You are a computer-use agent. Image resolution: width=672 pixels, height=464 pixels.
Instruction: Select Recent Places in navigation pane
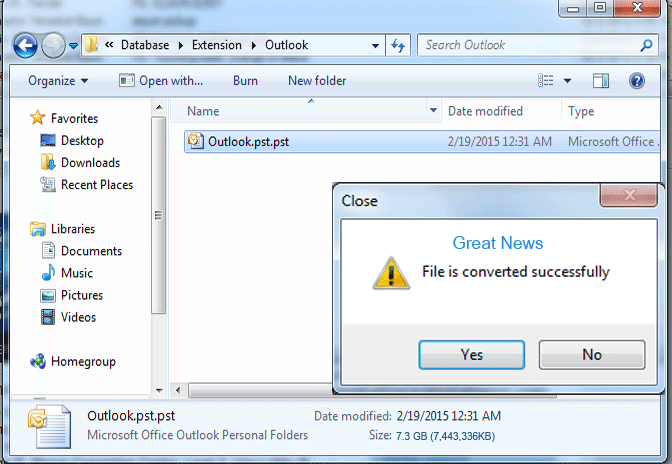click(x=96, y=185)
